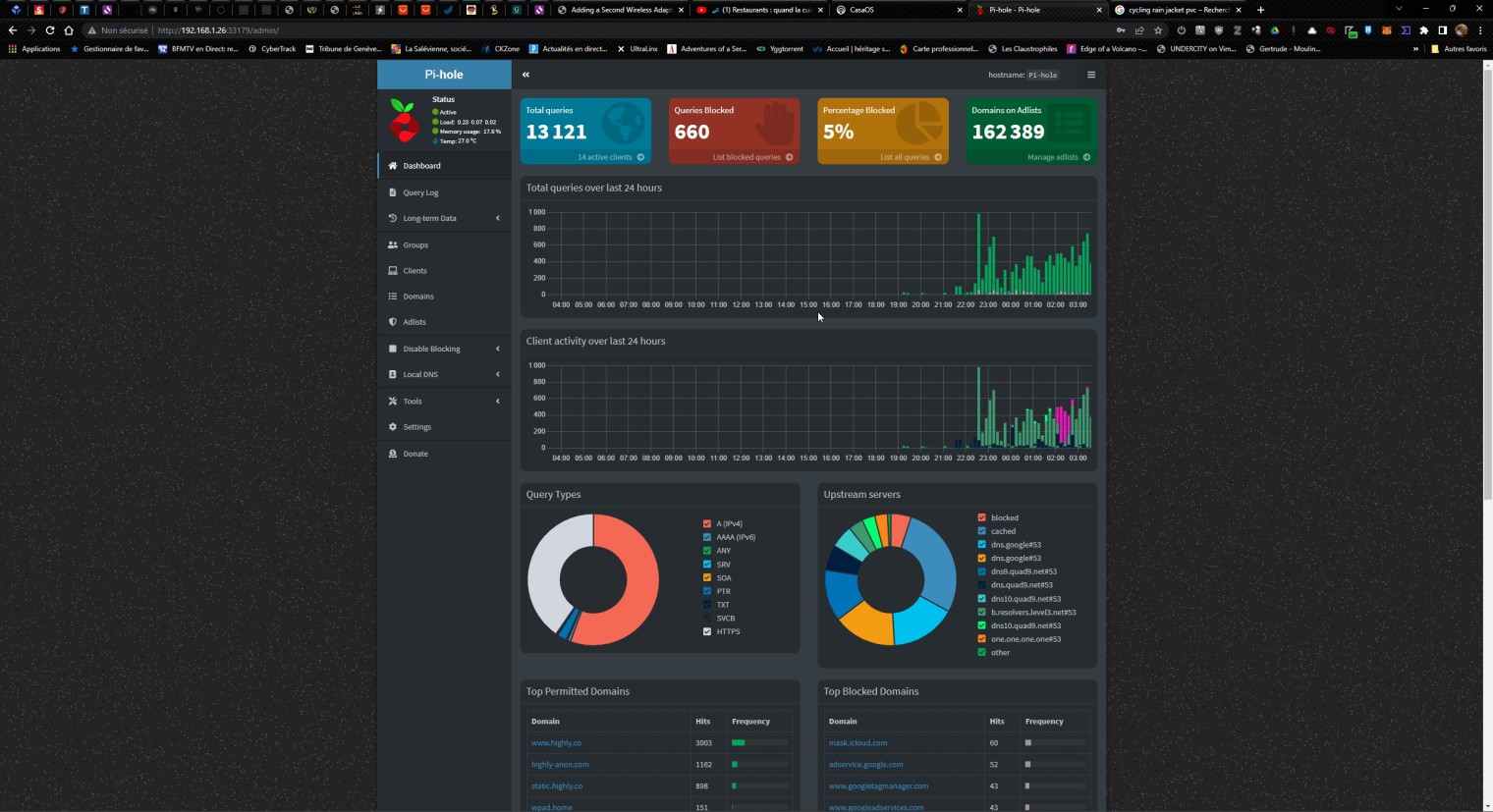Uncheck the blocked upstream server checkbox

[981, 517]
